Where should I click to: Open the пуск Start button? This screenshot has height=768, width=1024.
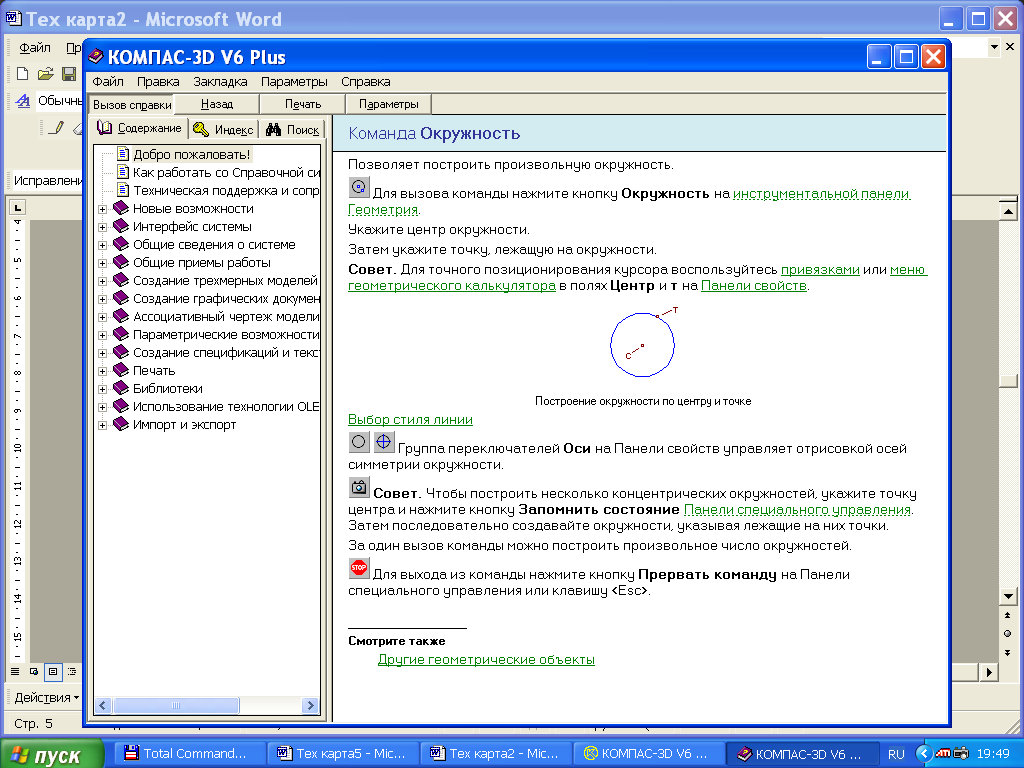tap(52, 754)
